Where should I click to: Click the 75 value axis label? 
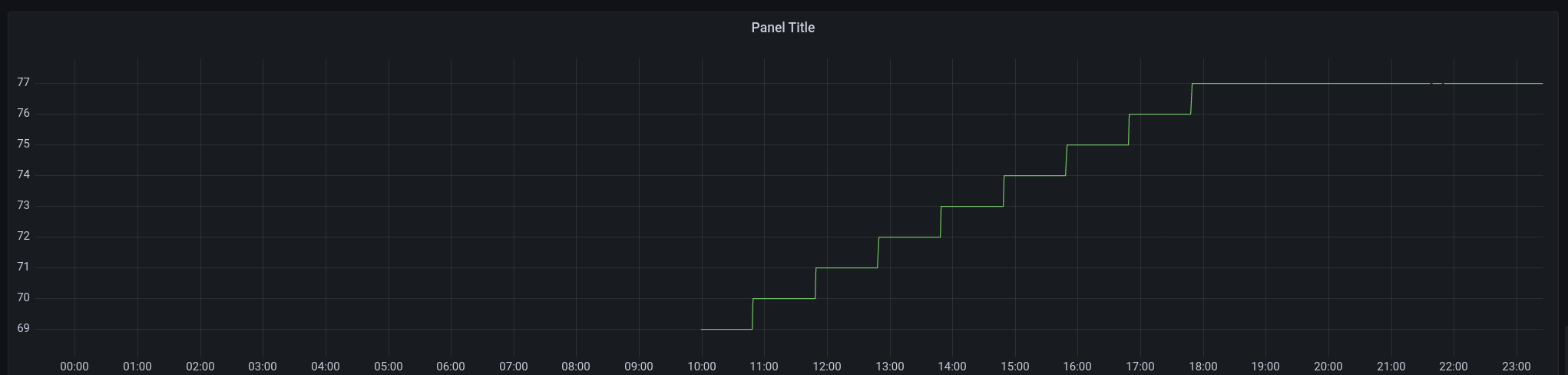pos(24,144)
